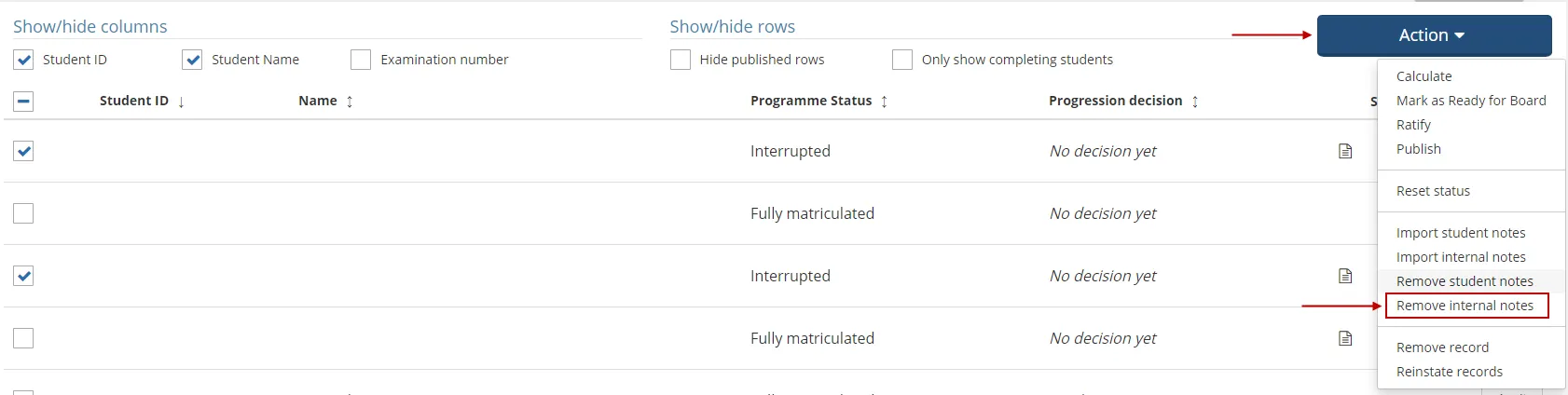Toggle the select-all rows header checkbox

23,101
